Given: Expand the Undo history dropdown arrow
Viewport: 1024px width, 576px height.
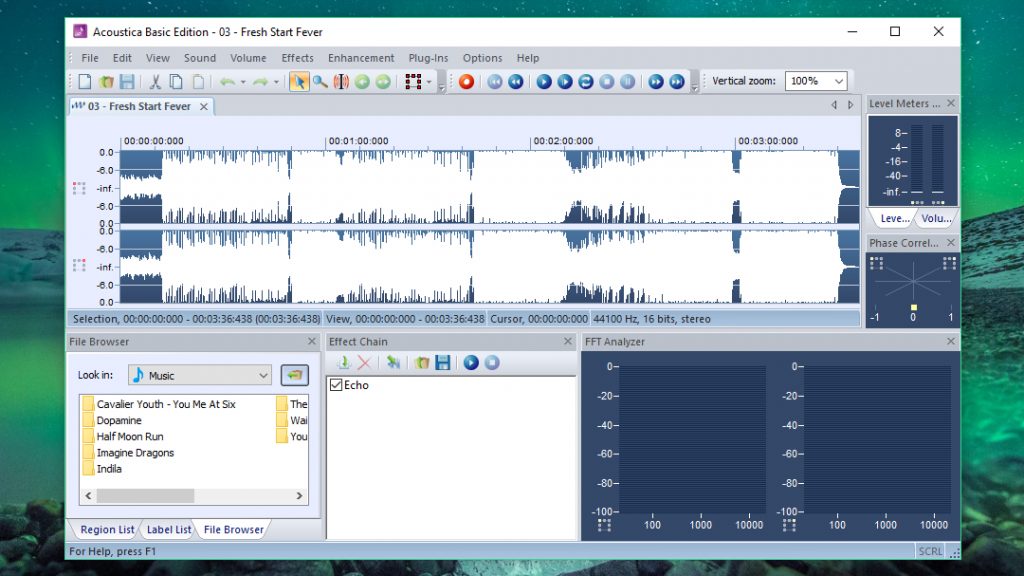Looking at the screenshot, I should coord(243,82).
